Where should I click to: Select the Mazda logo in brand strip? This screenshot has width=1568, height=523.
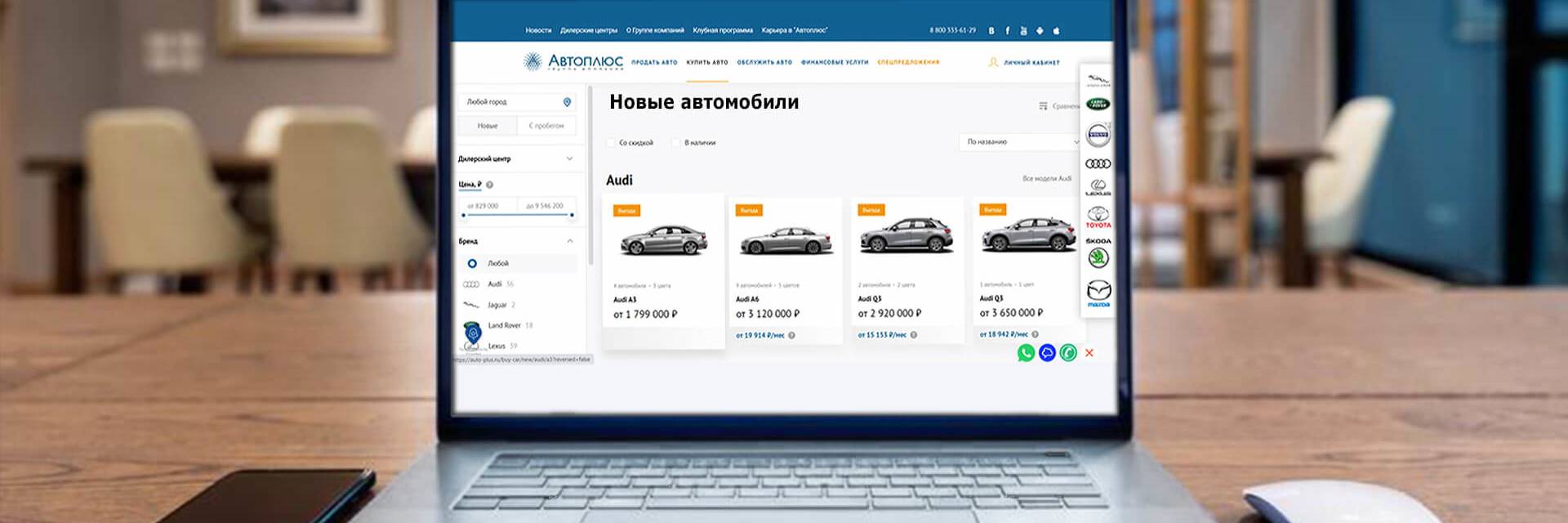coord(1098,293)
